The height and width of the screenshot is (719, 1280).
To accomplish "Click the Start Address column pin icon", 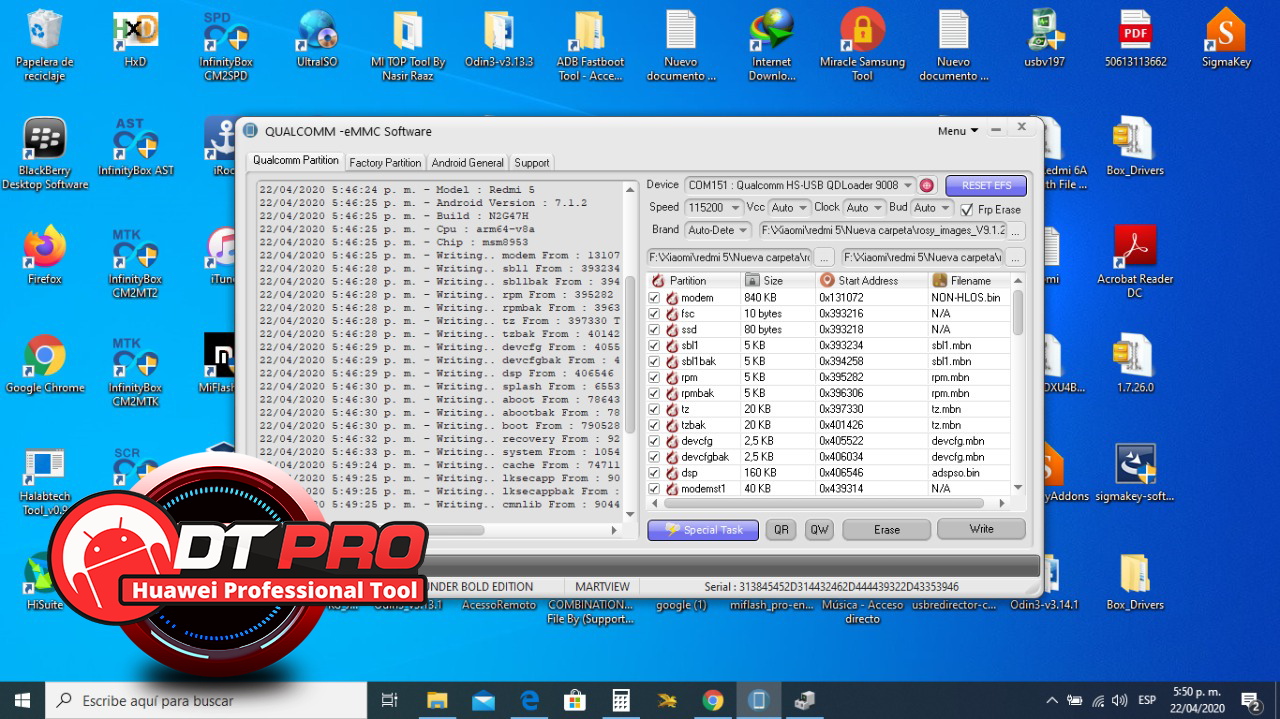I will pos(826,281).
